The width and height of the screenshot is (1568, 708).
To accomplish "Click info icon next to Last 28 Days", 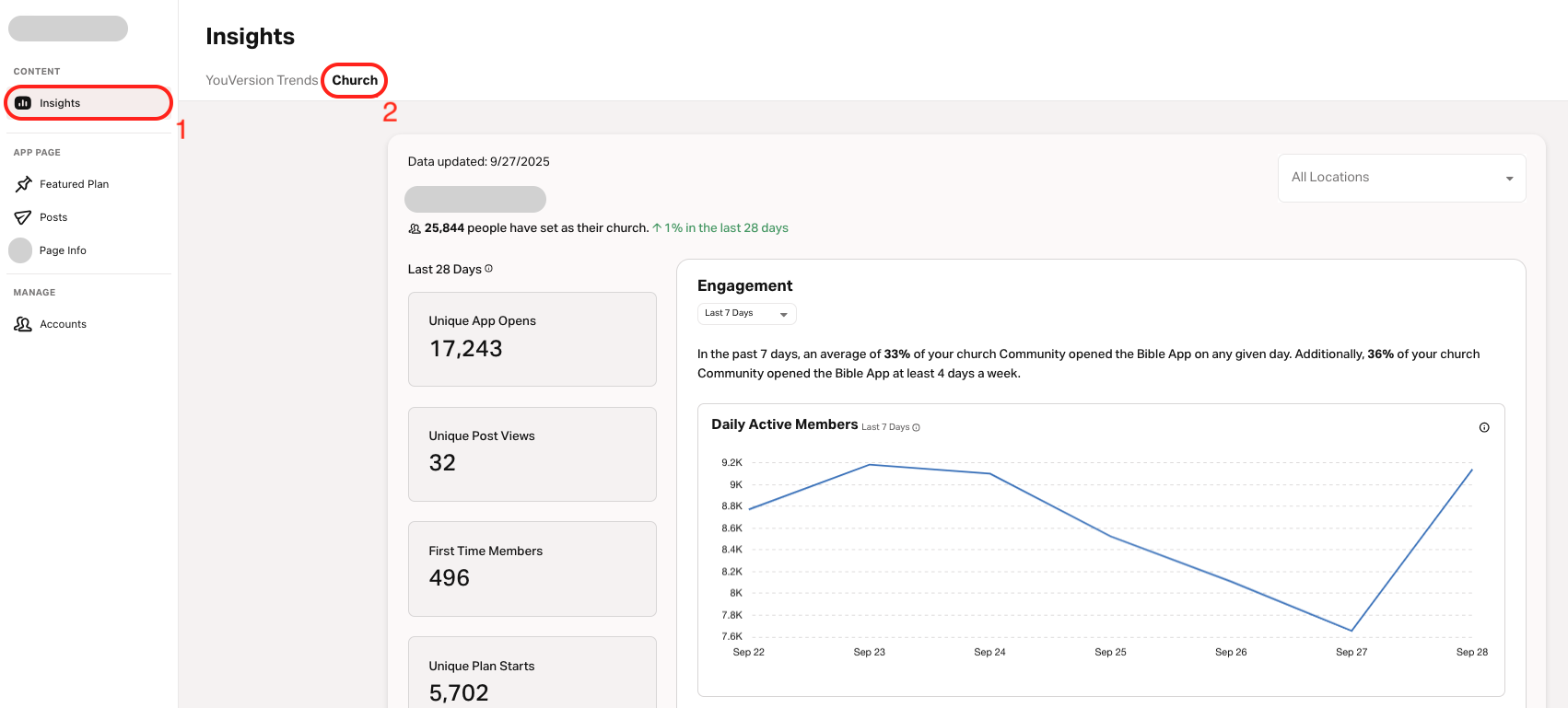I will tap(489, 269).
